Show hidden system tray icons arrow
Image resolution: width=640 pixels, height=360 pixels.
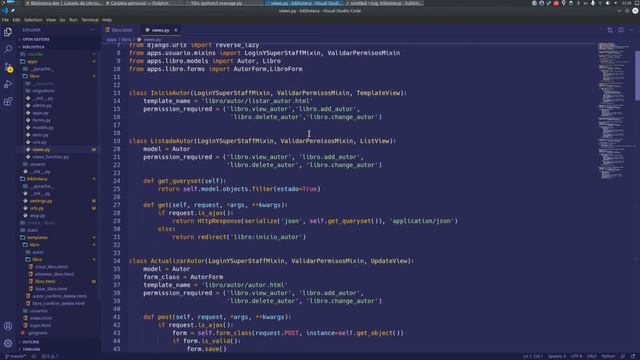click(x=615, y=3)
